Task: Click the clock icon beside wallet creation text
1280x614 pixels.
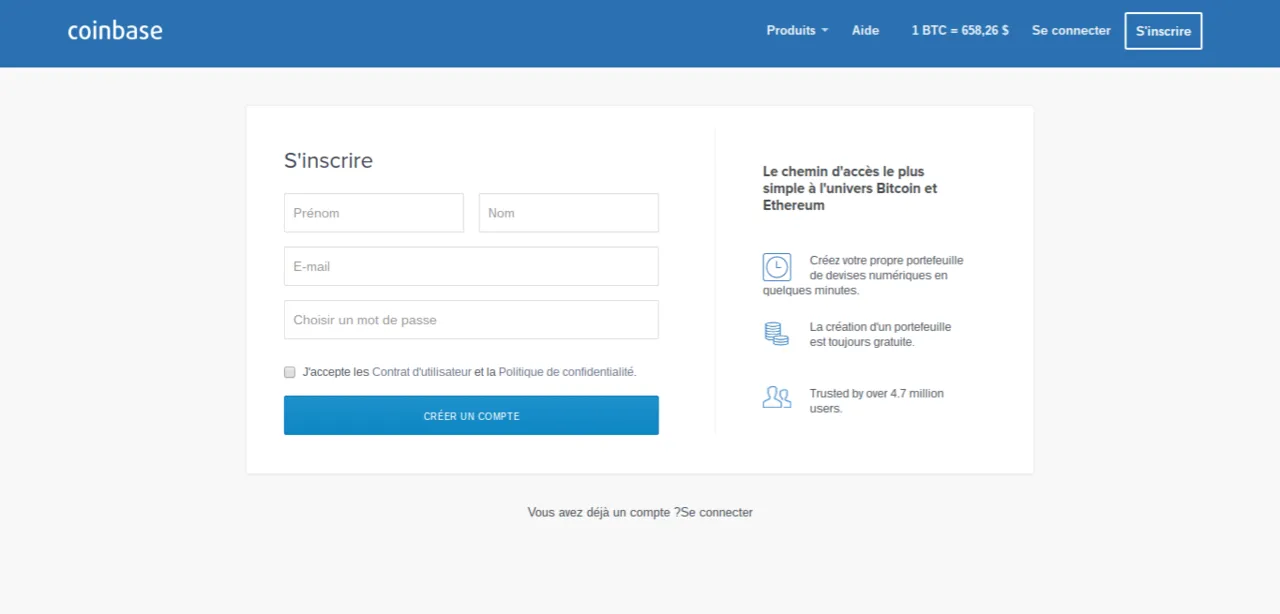Action: click(x=777, y=267)
